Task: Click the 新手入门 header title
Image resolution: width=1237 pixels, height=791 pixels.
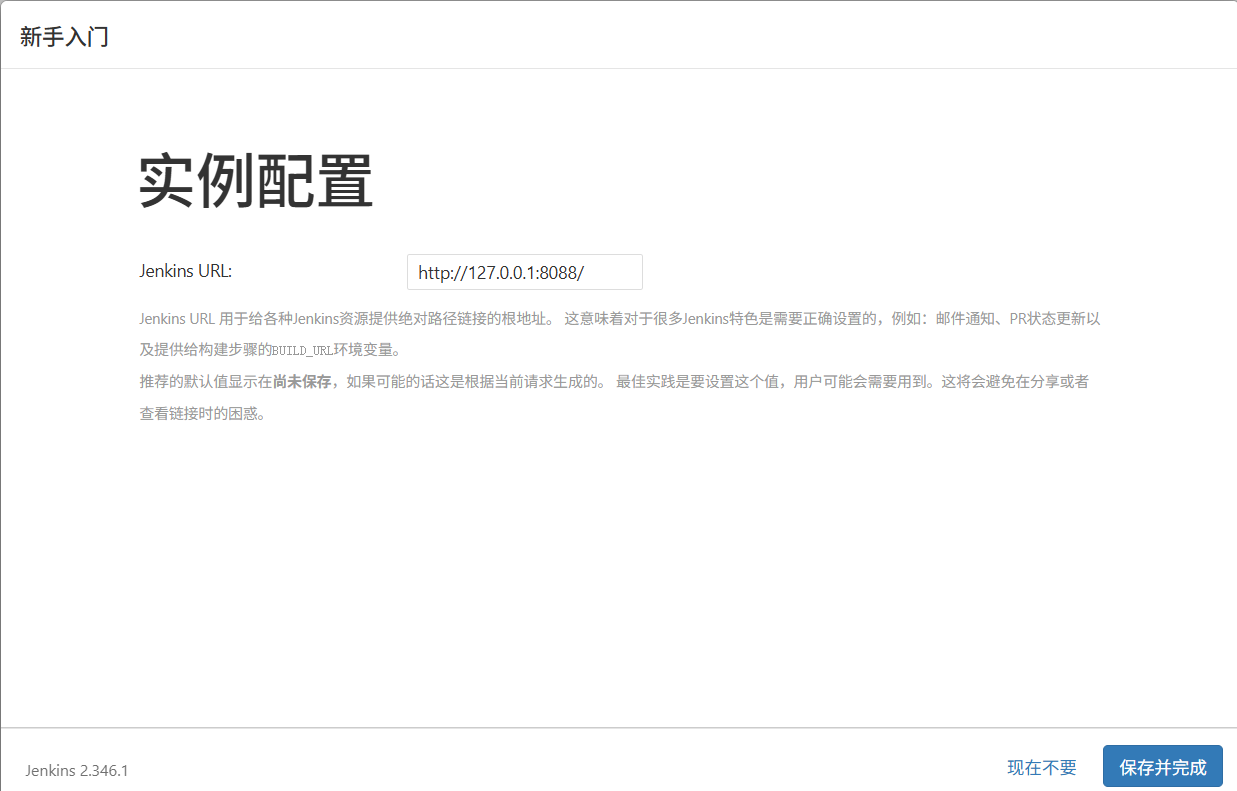Action: [64, 37]
